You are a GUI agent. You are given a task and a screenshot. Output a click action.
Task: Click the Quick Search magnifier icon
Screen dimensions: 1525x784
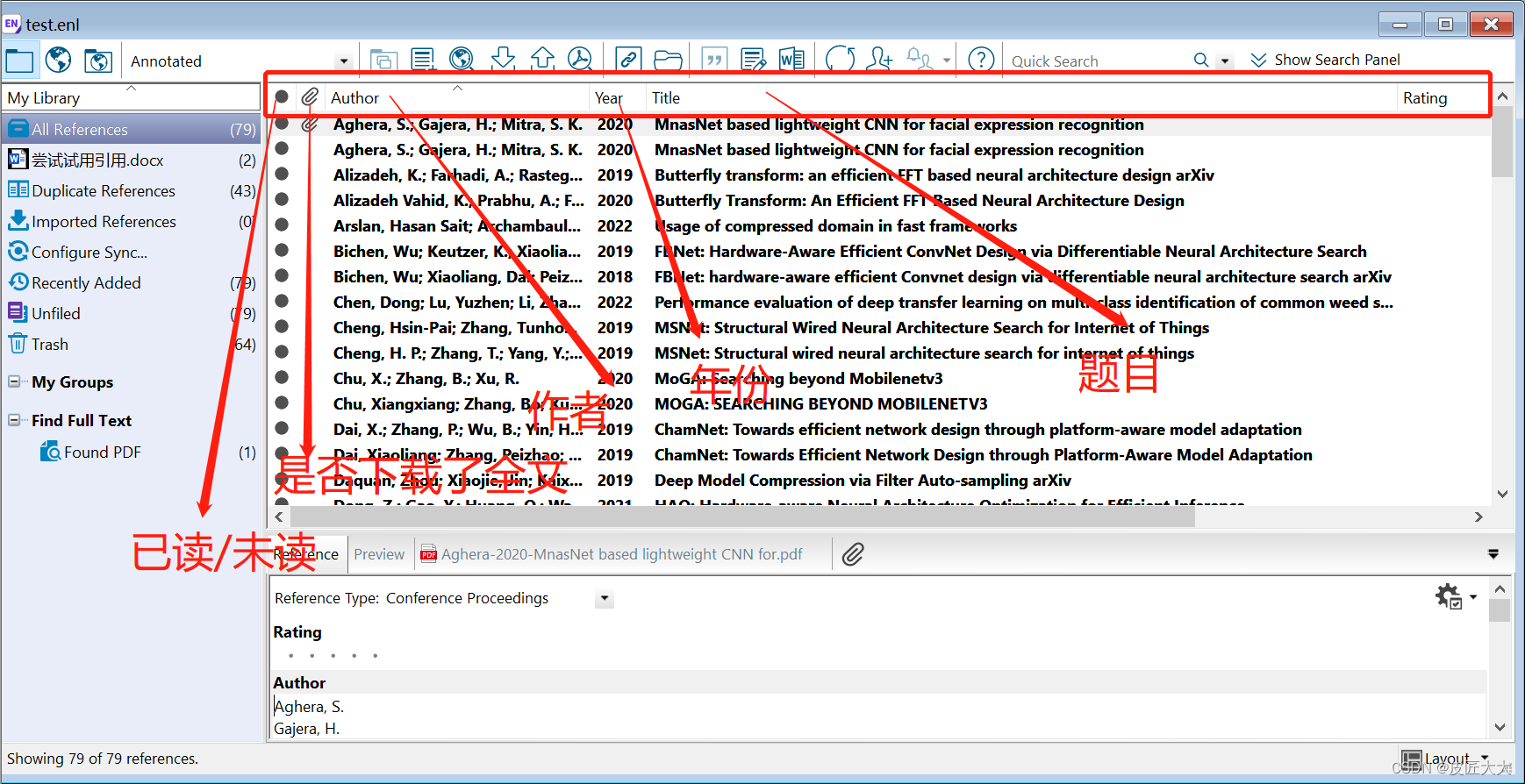click(1201, 60)
